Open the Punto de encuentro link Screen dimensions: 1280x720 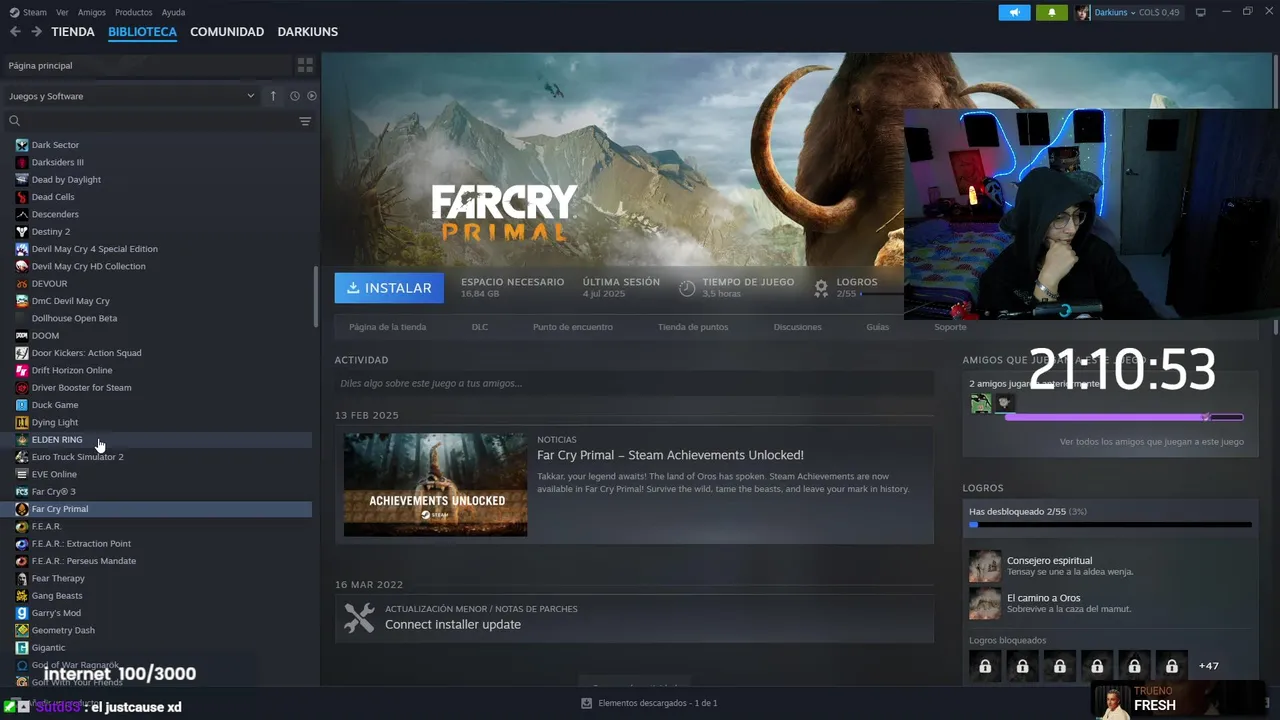pyautogui.click(x=573, y=327)
